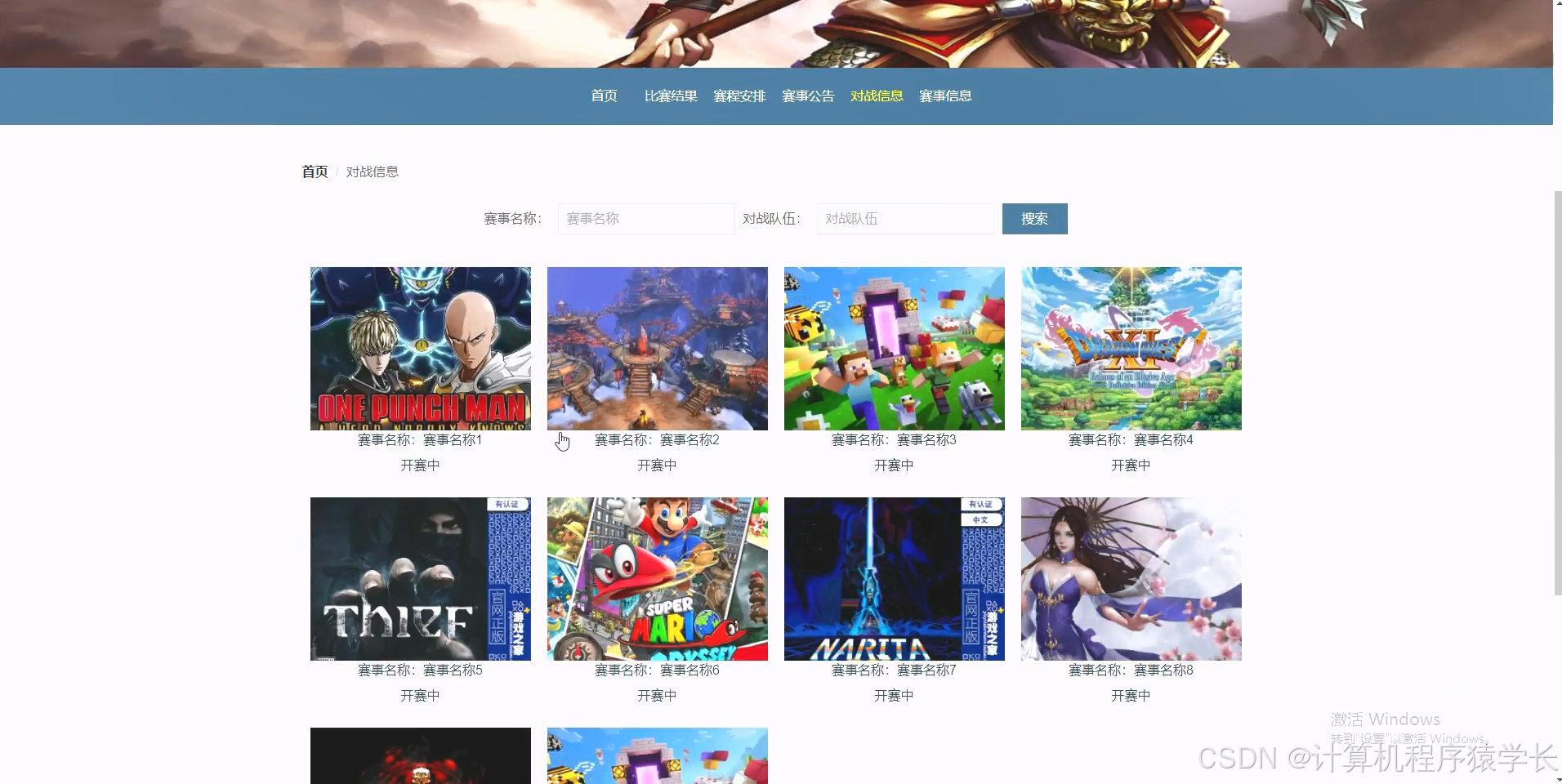Viewport: 1562px width, 784px height.
Task: Click 首页 in the navigation bar
Action: click(x=604, y=96)
